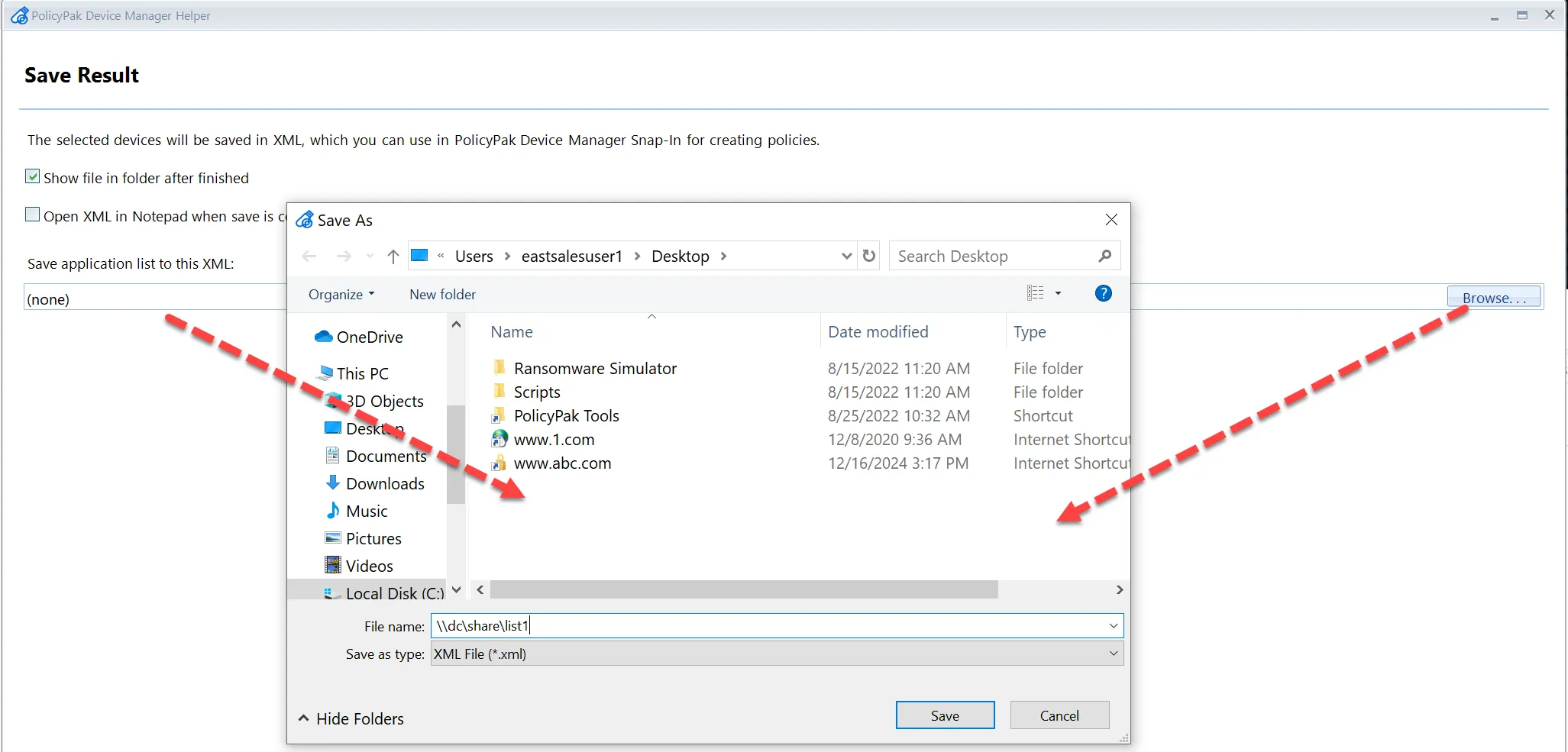Viewport: 1568px width, 752px height.
Task: Select the www.abc.com file name
Action: coord(562,463)
